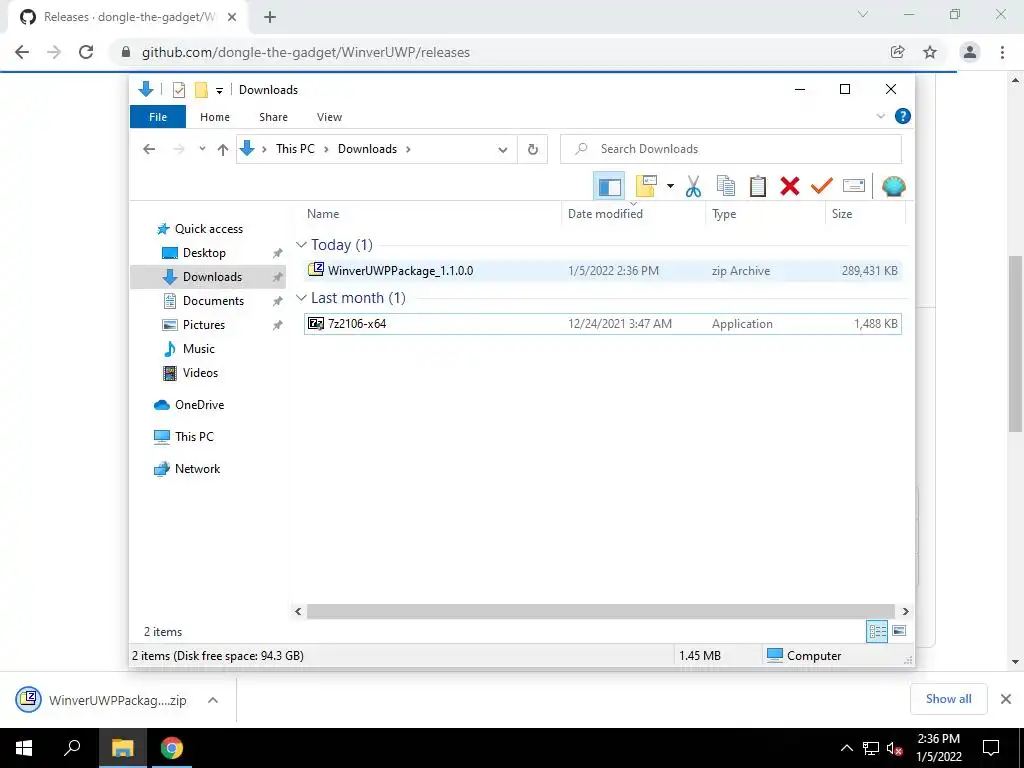This screenshot has height=768, width=1024.
Task: Open Windows Start menu
Action: pos(24,748)
